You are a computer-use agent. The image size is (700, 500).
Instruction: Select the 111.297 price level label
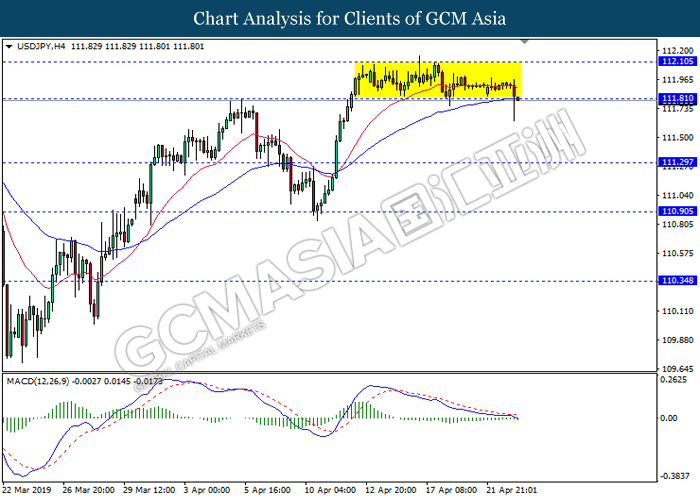(x=678, y=162)
